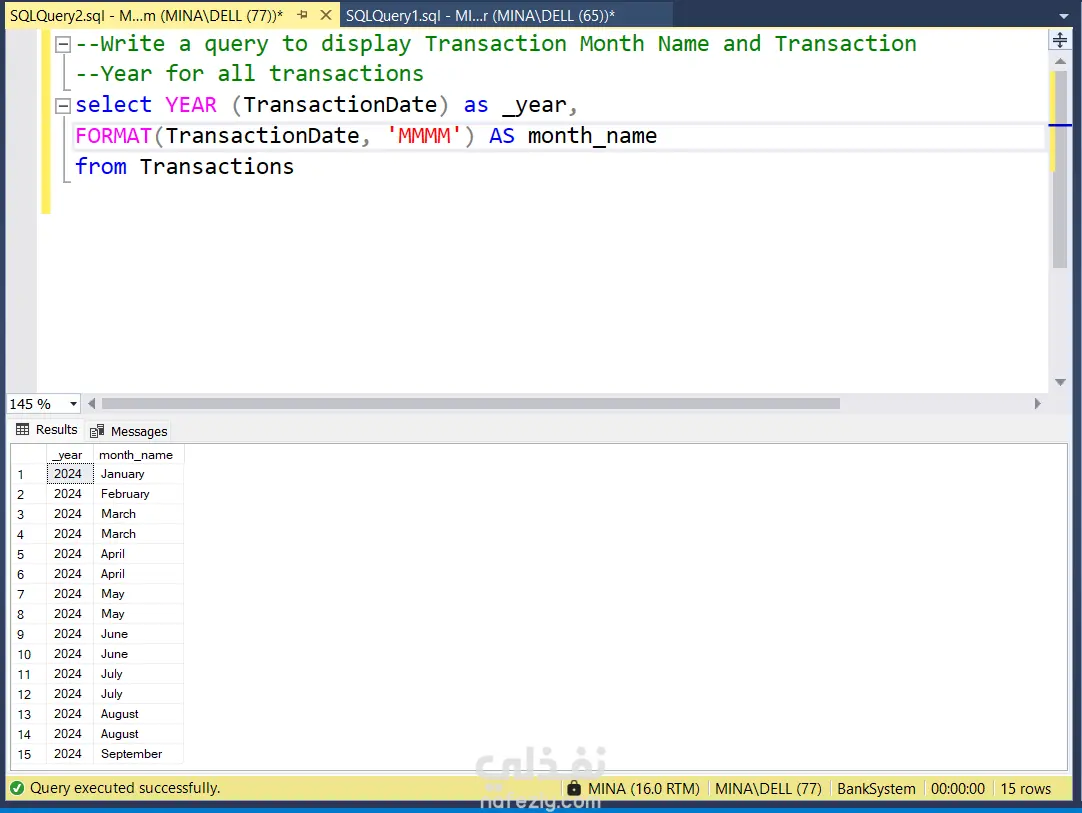Open the 145 % zoom dropdown
The height and width of the screenshot is (813, 1082).
pyautogui.click(x=73, y=404)
